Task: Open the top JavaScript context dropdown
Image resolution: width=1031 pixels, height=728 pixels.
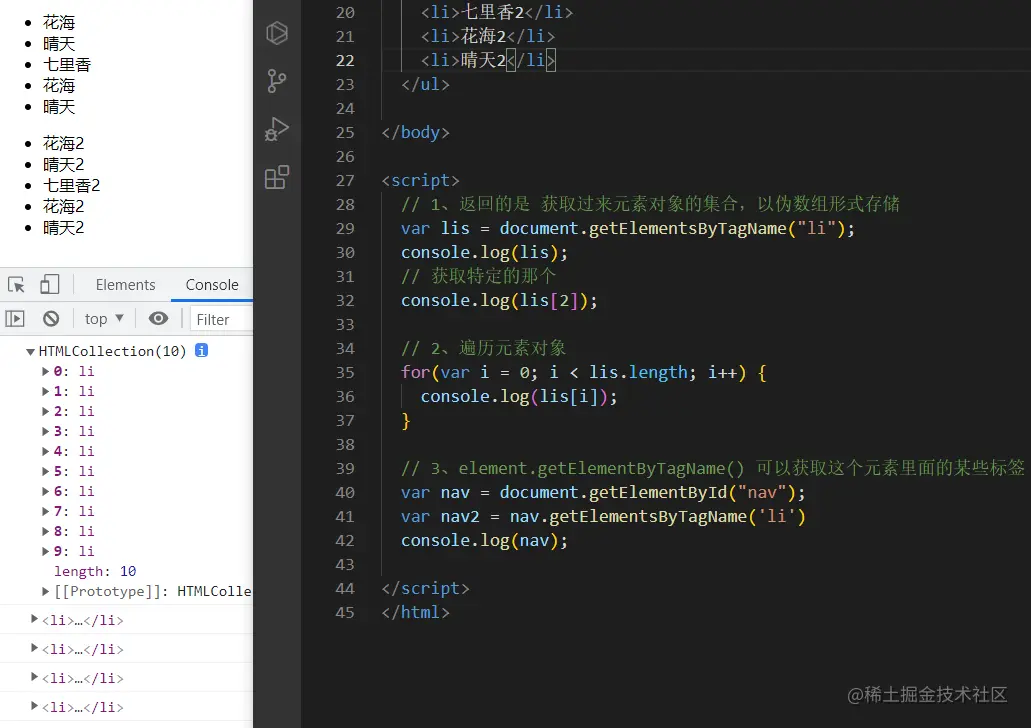Action: pyautogui.click(x=104, y=319)
